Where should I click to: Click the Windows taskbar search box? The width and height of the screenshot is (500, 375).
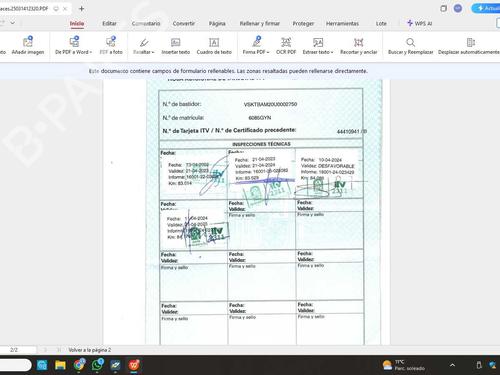tap(15, 365)
